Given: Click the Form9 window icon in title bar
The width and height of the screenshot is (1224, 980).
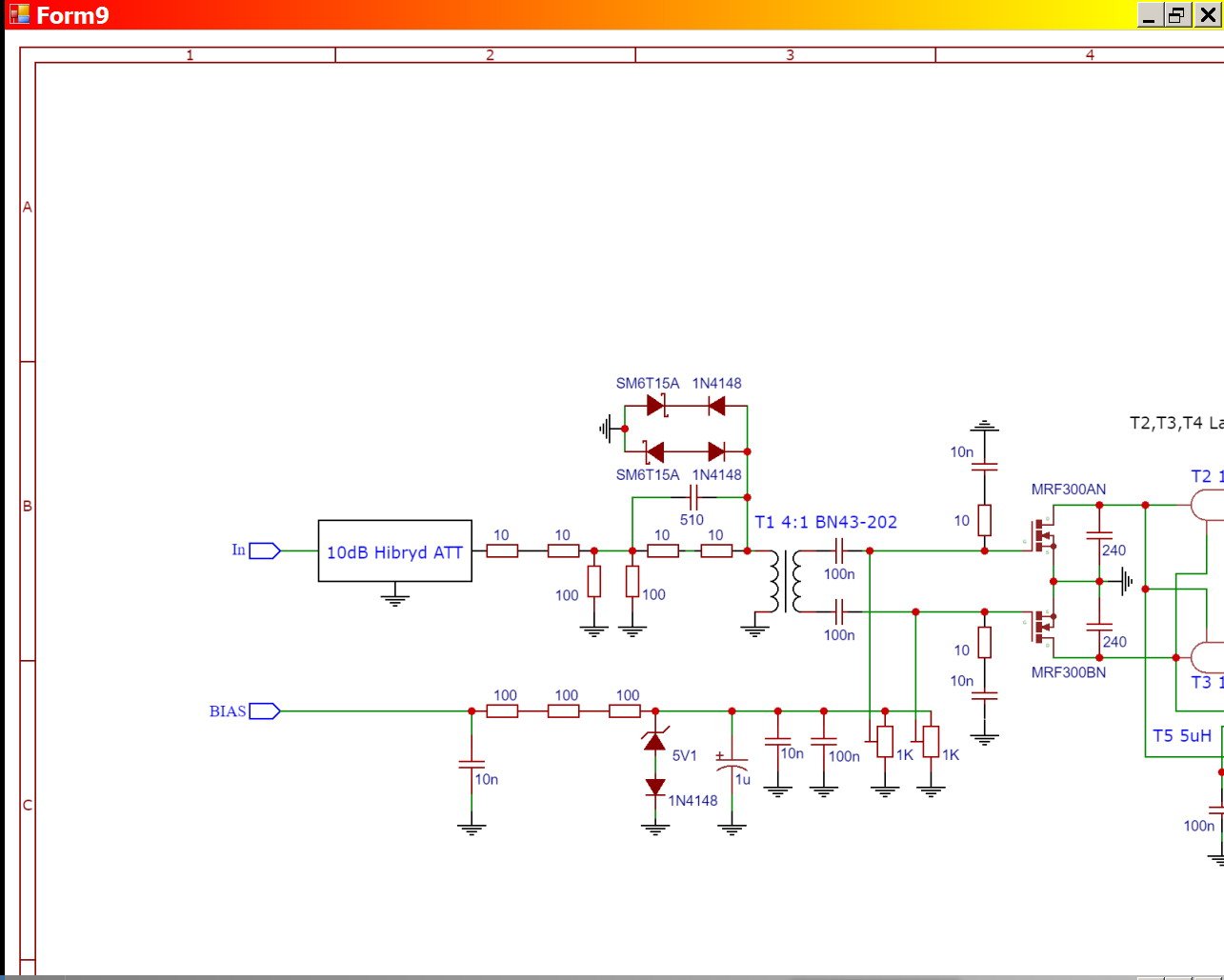Looking at the screenshot, I should pyautogui.click(x=18, y=15).
